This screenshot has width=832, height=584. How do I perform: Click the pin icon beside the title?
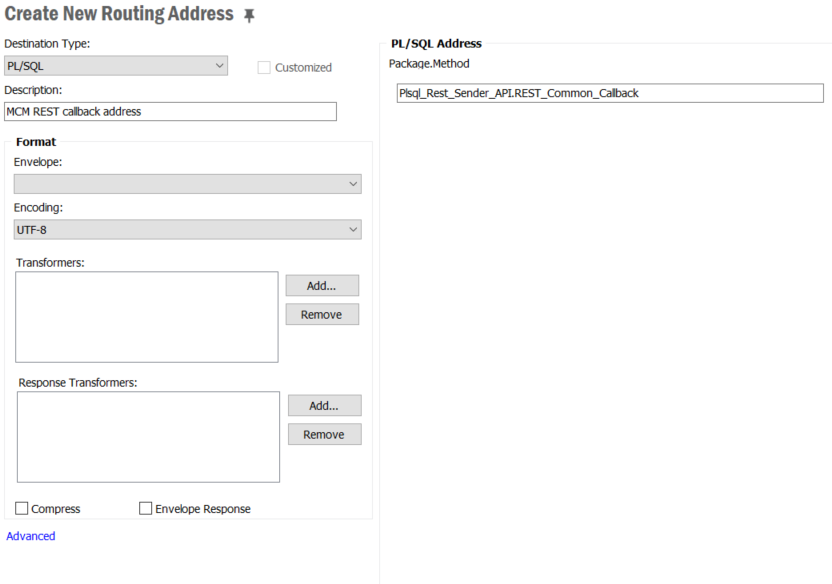coord(249,15)
